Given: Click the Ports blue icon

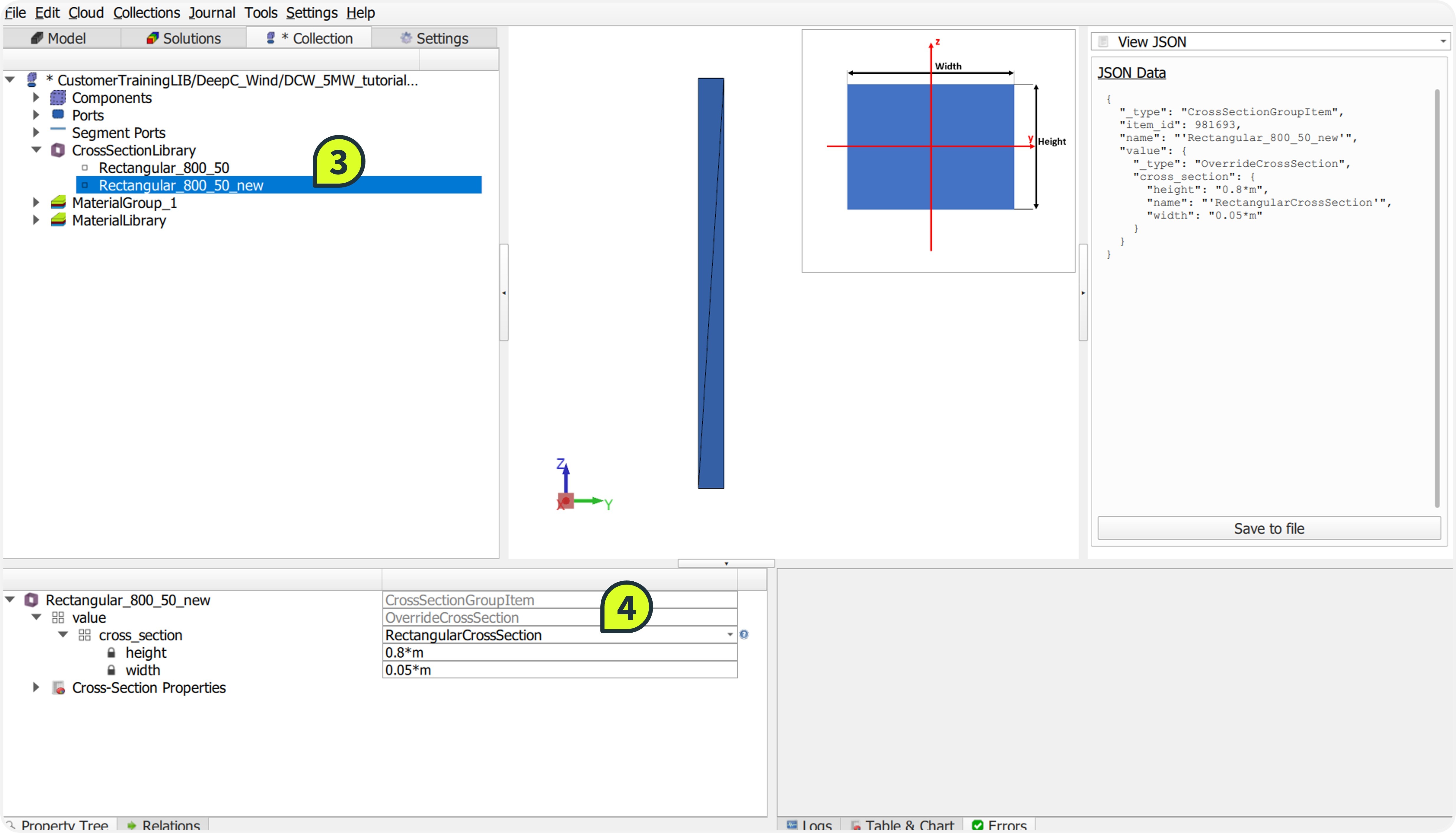Looking at the screenshot, I should coord(58,114).
